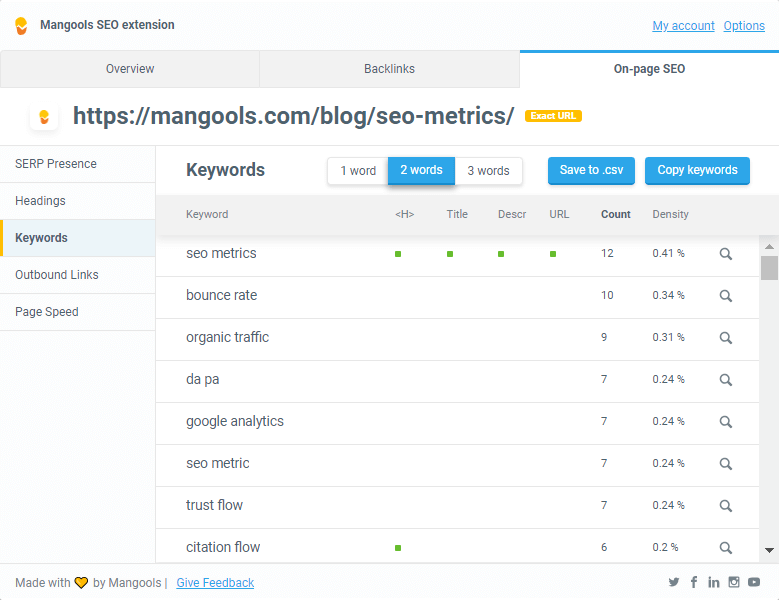Click the Mangools logo in header
779x600 pixels.
pos(21,26)
